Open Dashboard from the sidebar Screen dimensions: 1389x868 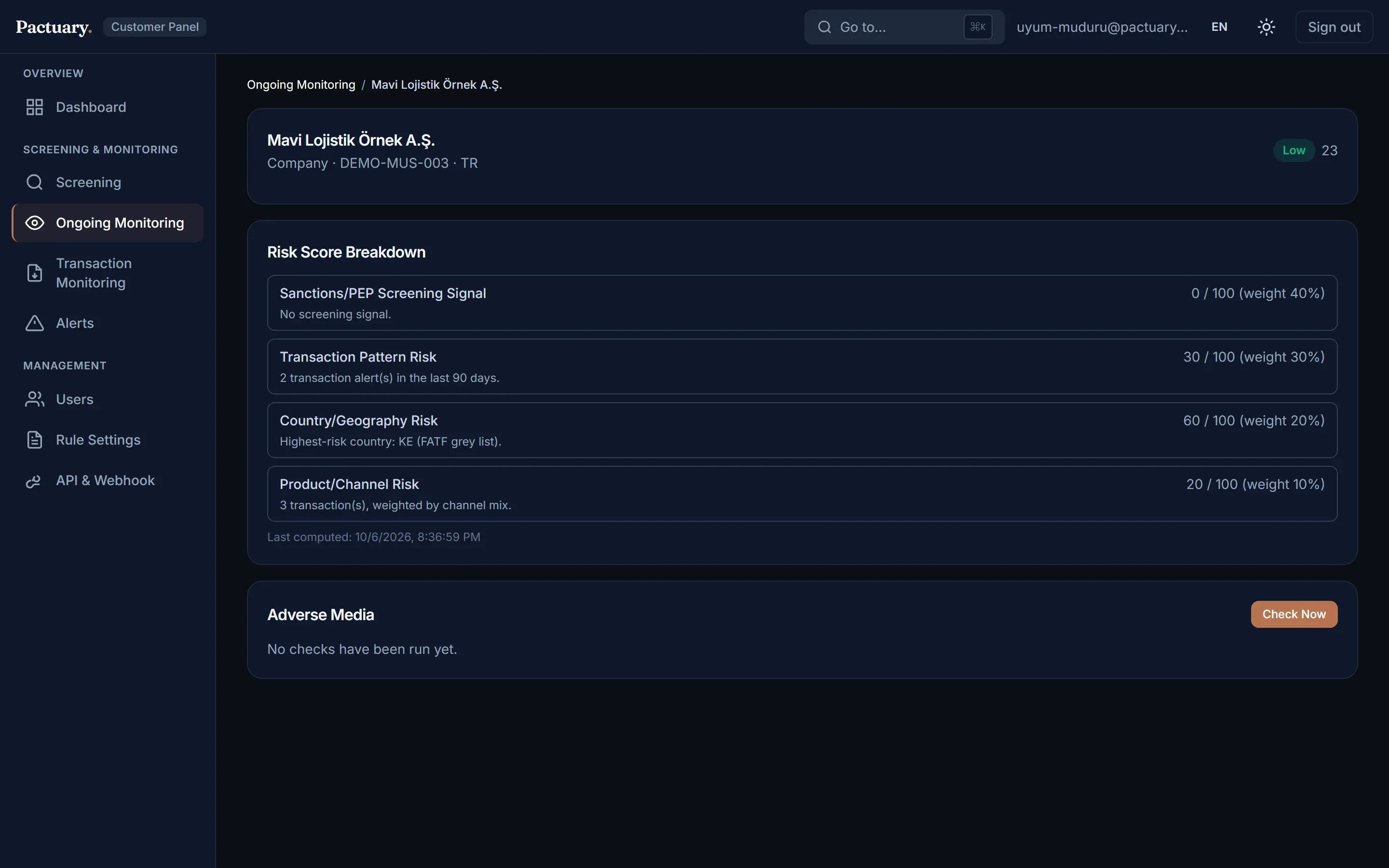tap(108, 107)
